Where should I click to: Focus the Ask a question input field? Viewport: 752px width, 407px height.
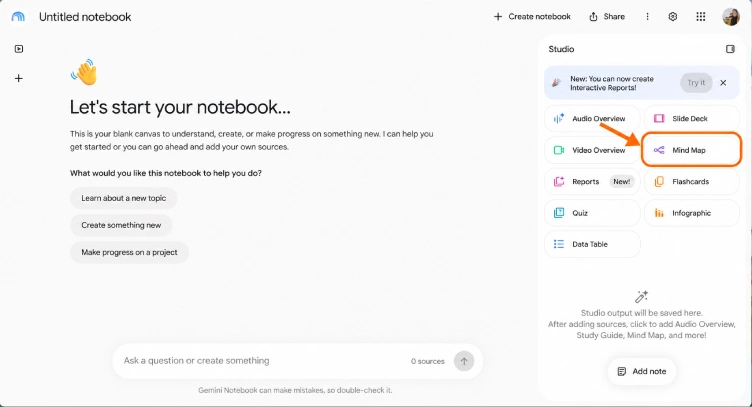point(259,360)
